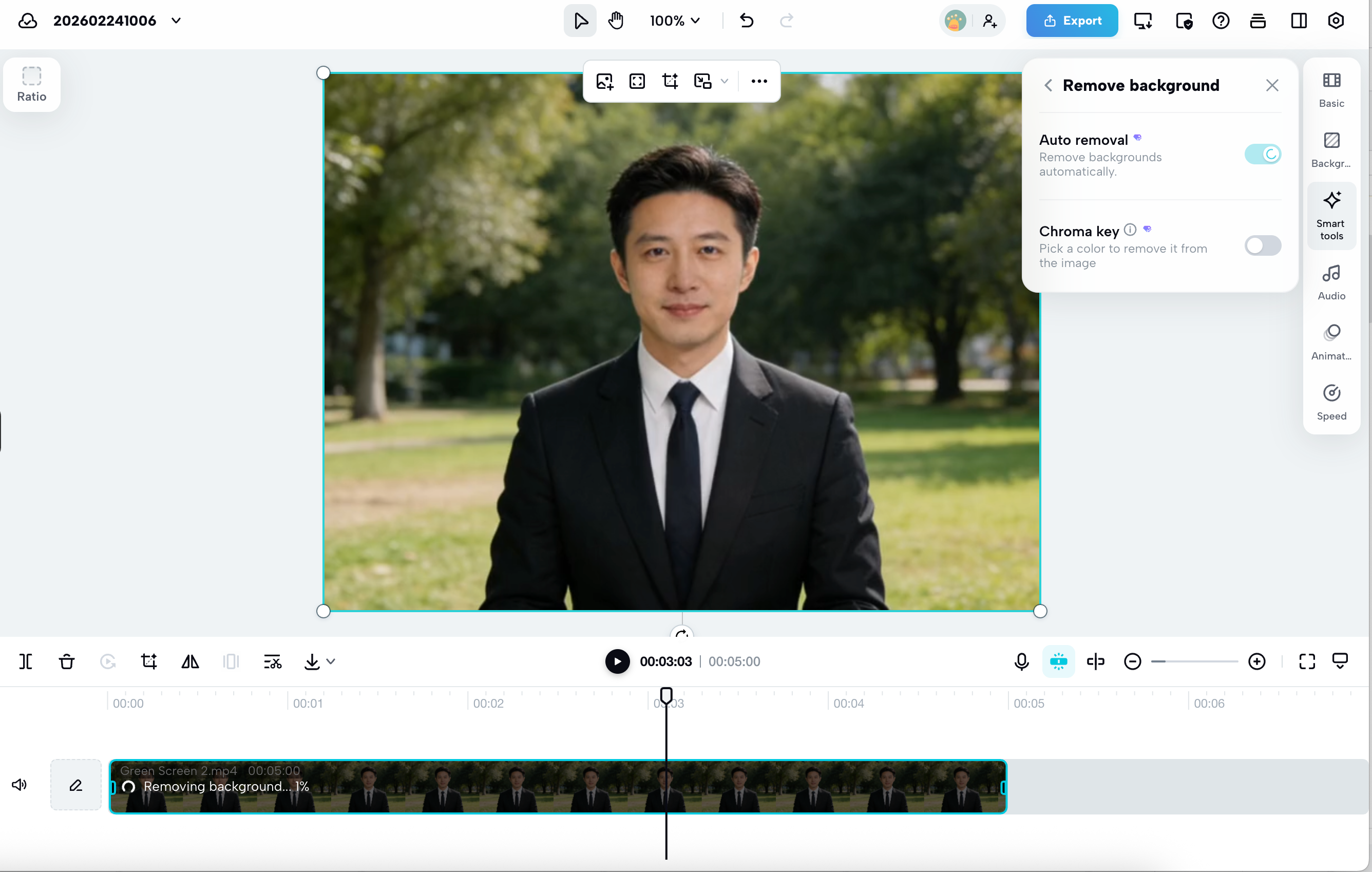Open the microphone voiceover recorder

click(x=1021, y=661)
